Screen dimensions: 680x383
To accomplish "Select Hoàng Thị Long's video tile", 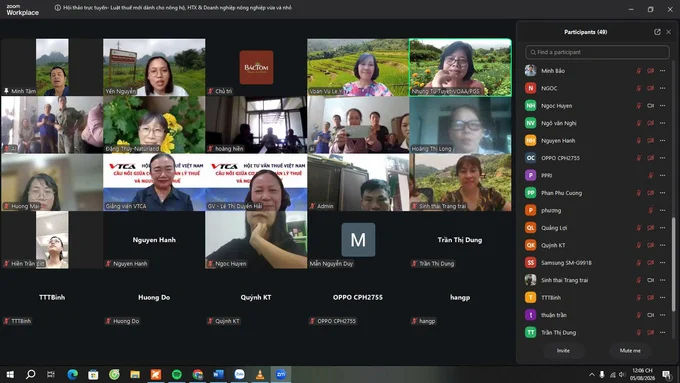I will click(x=460, y=125).
